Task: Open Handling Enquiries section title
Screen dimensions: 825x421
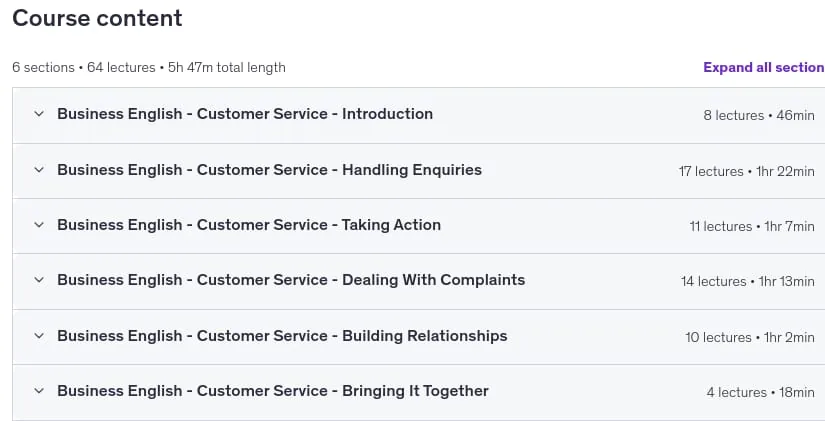Action: [269, 170]
